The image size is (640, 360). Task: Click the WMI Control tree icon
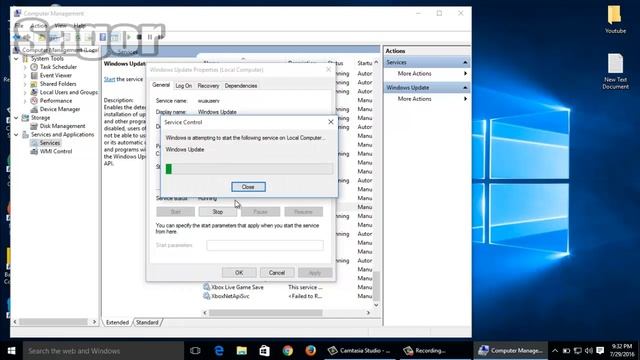point(34,151)
